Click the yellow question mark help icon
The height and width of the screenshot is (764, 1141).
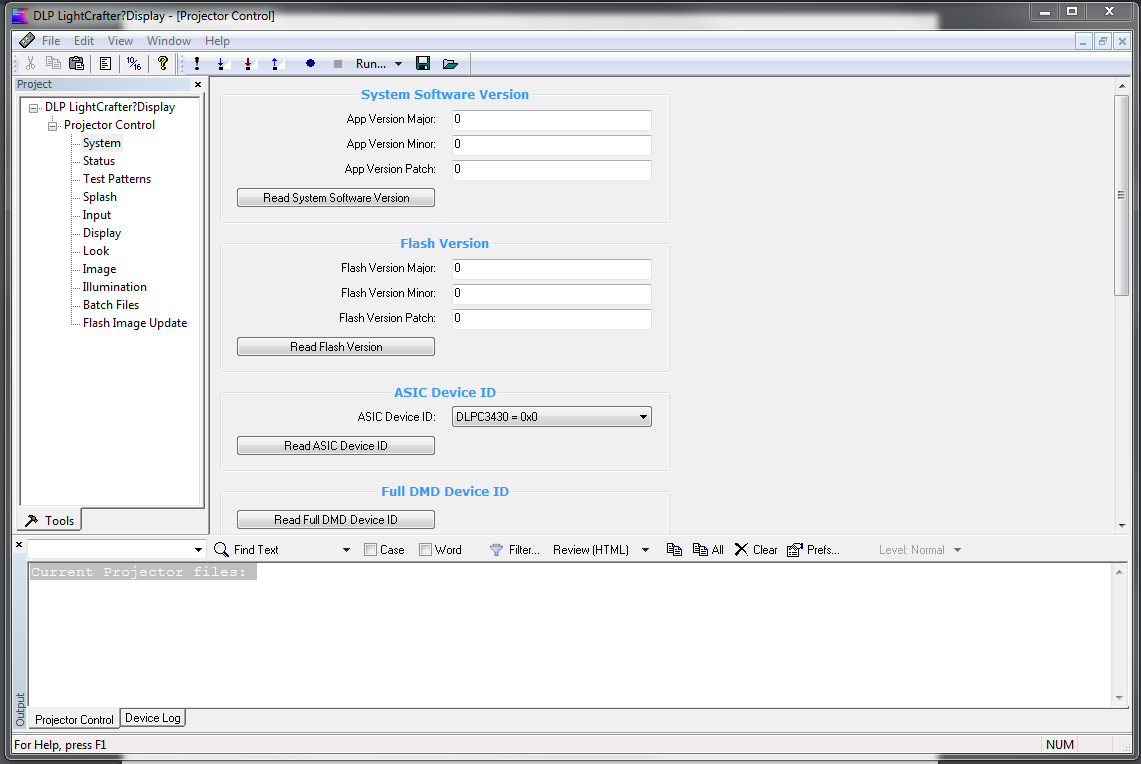pyautogui.click(x=162, y=64)
